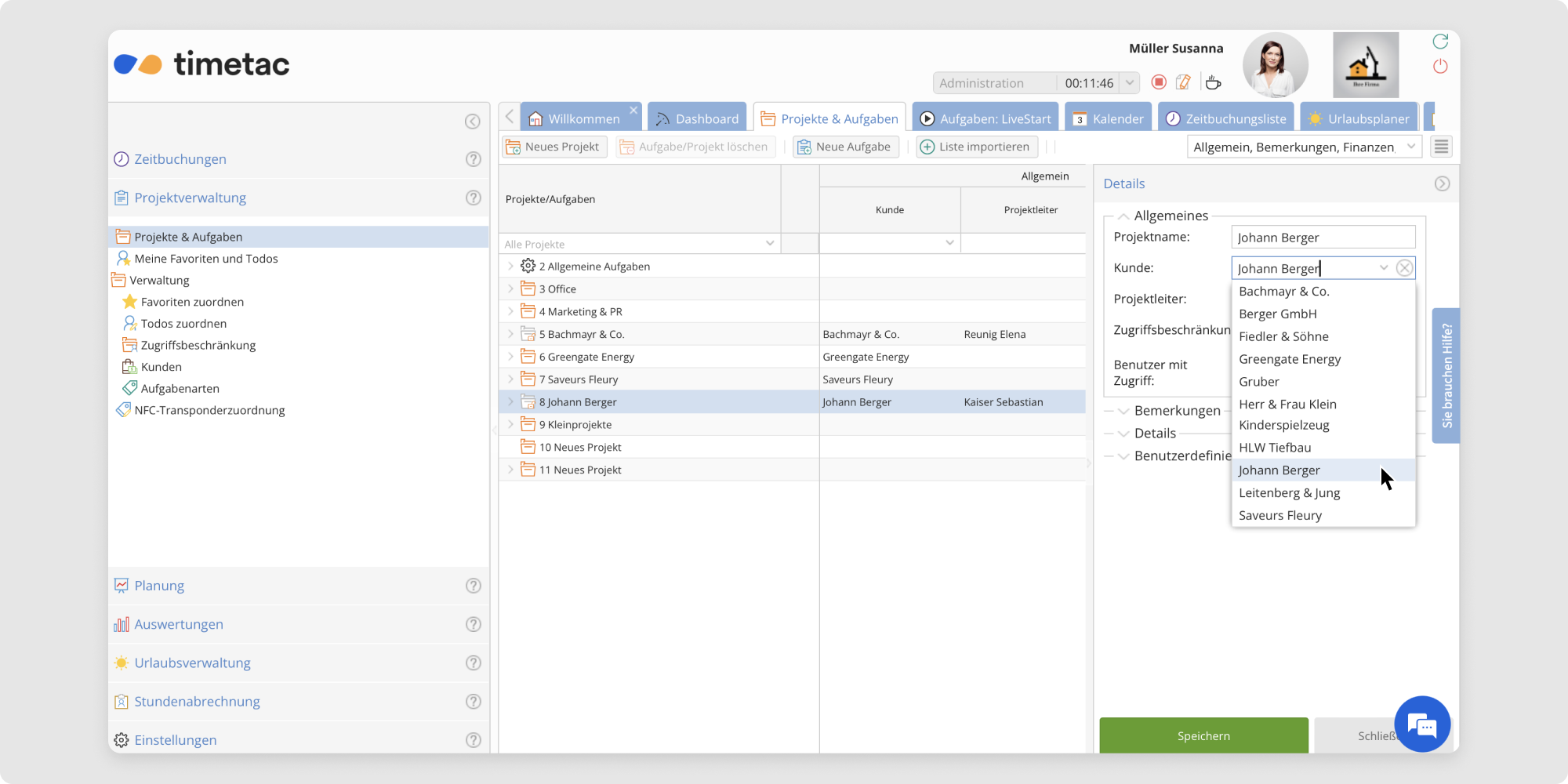Open help for Zeitbuchungen section

[473, 159]
